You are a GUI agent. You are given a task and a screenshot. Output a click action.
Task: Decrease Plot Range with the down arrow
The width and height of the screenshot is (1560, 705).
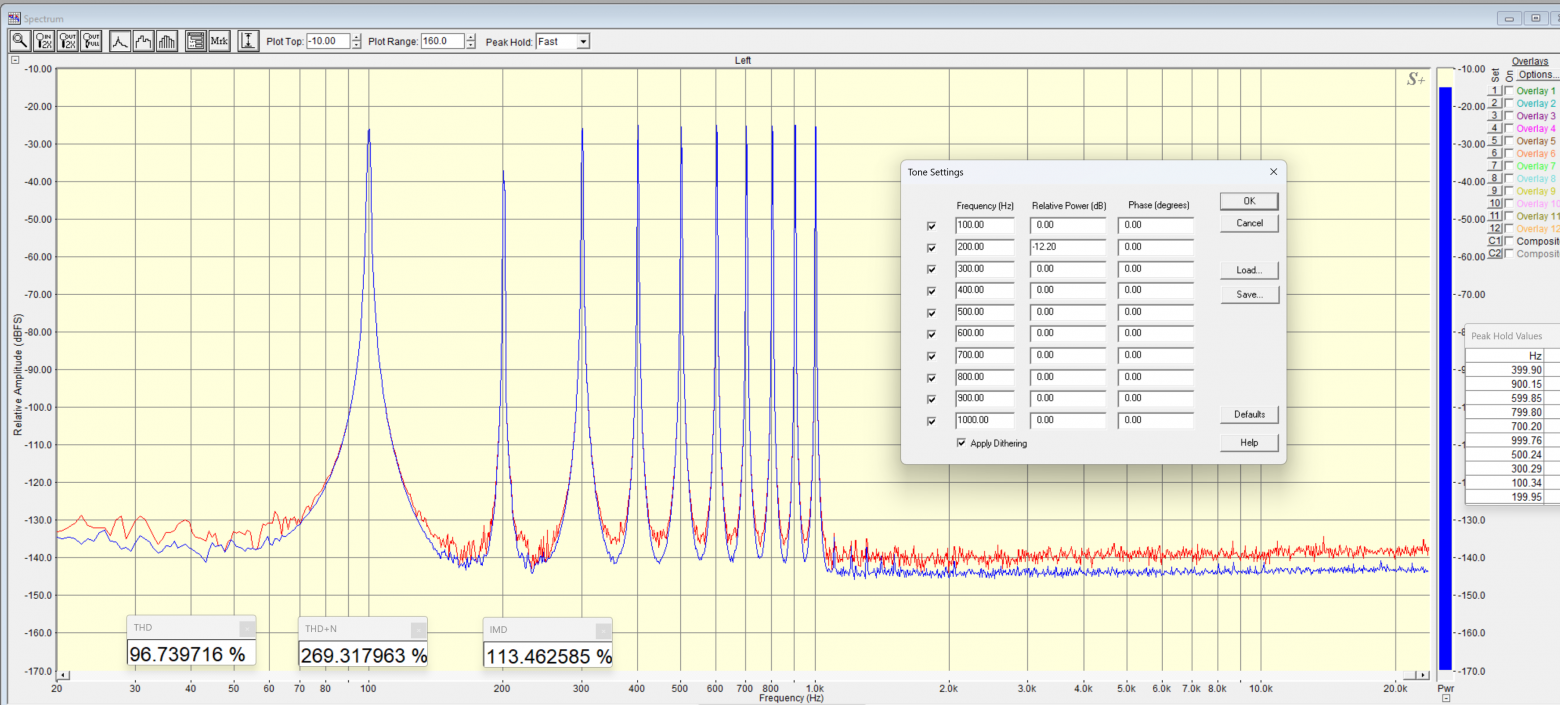coord(471,45)
